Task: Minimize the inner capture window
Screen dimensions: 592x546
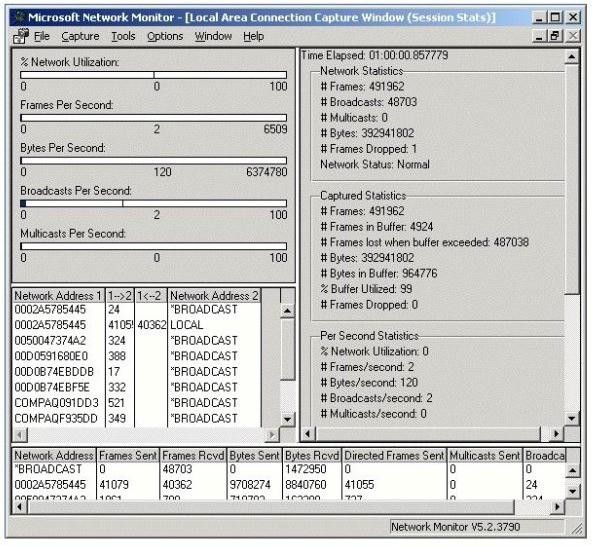Action: [539, 36]
